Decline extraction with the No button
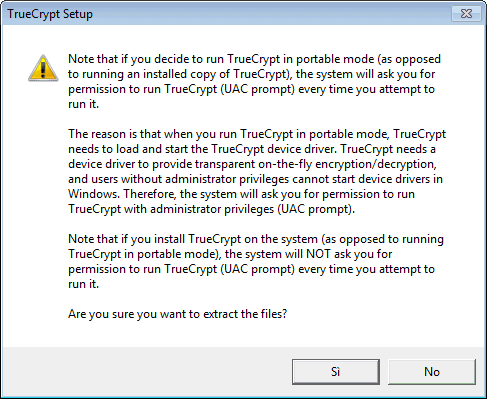 [x=432, y=372]
